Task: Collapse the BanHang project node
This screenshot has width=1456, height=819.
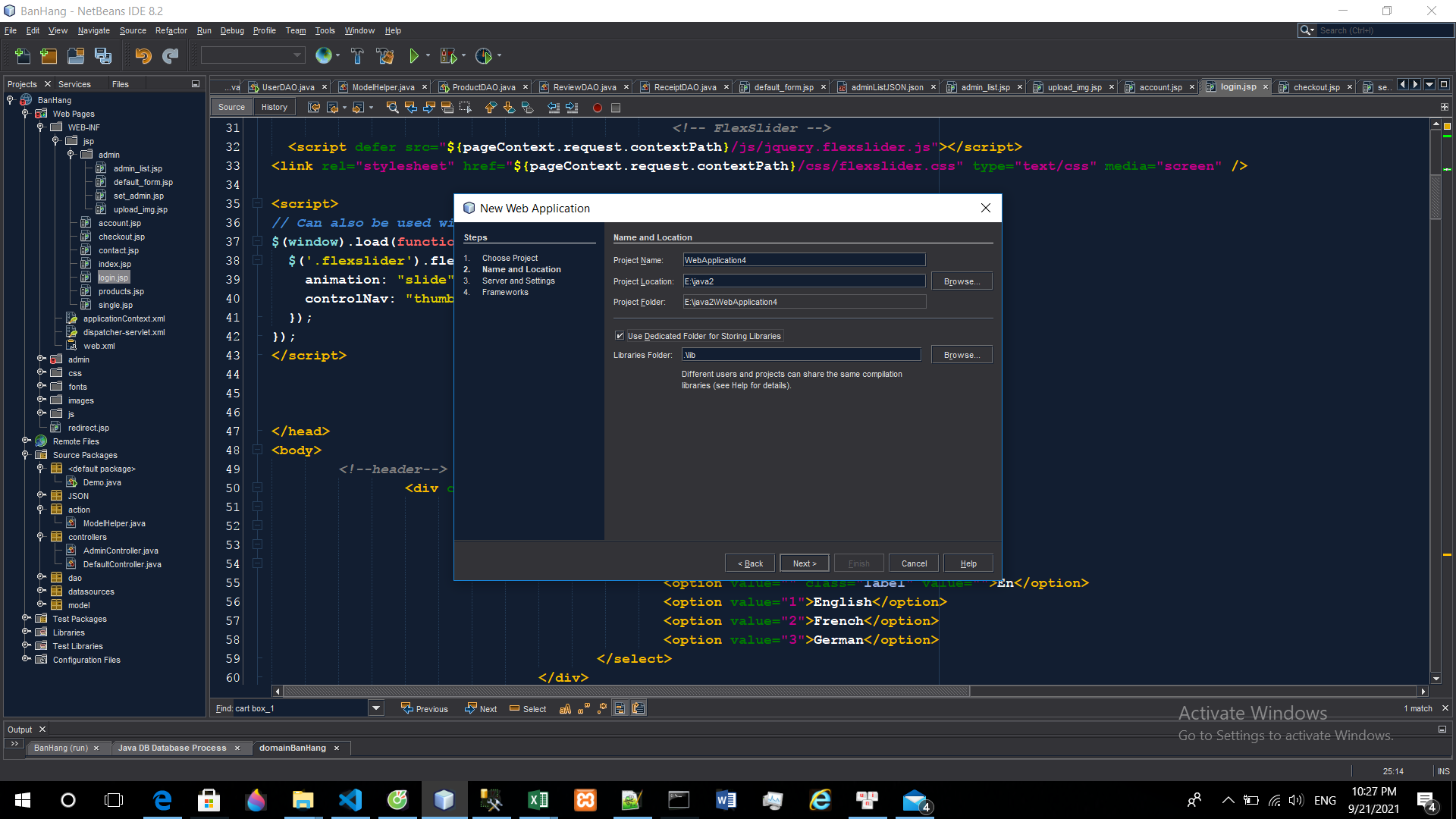Action: [11, 100]
